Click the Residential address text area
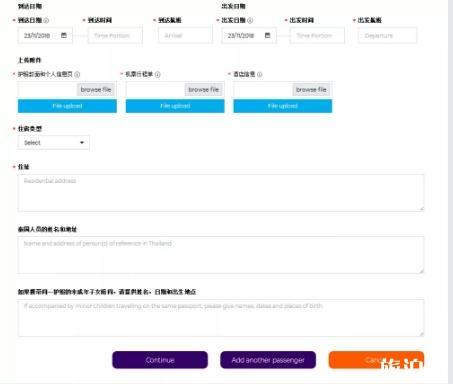Screen dimensions: 453x384 221,193
